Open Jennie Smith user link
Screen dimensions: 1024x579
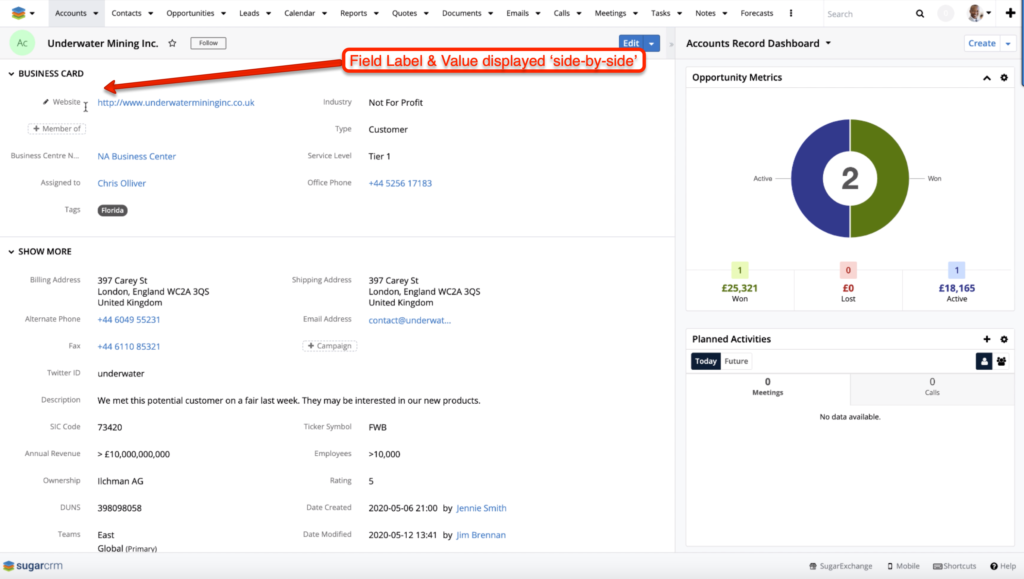tap(481, 508)
